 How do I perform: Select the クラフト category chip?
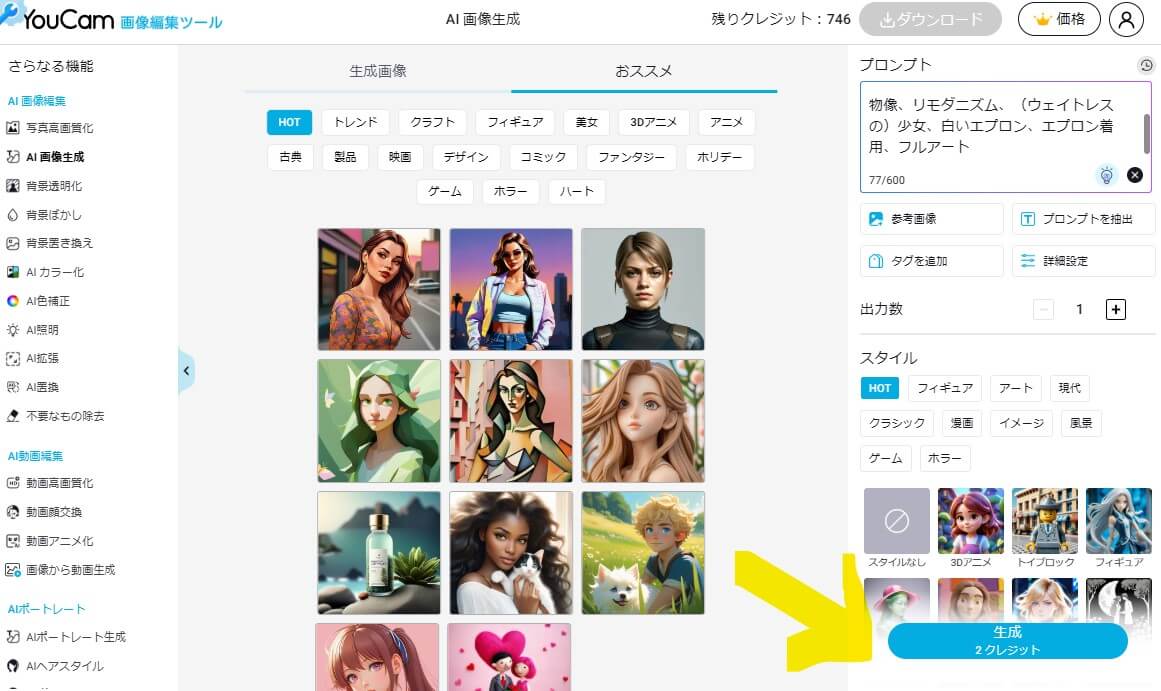432,122
